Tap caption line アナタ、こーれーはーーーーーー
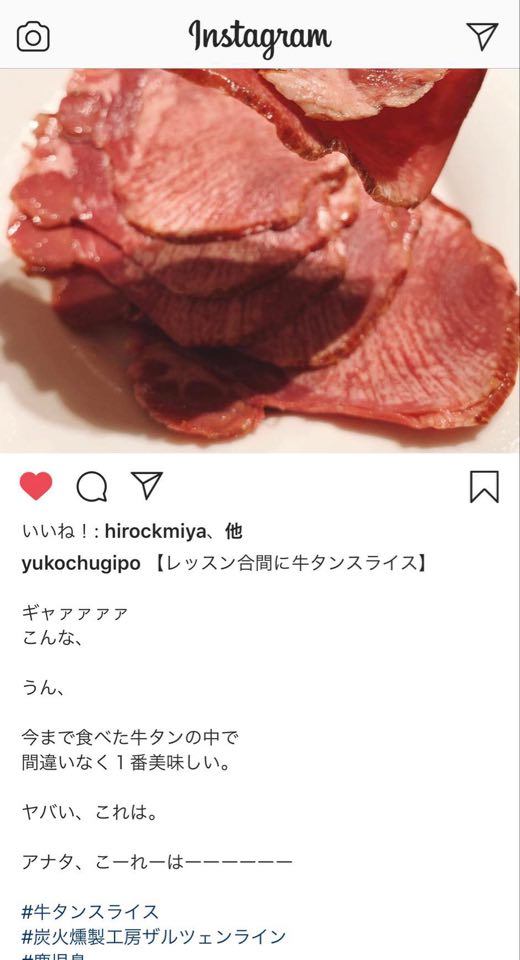 [x=157, y=863]
